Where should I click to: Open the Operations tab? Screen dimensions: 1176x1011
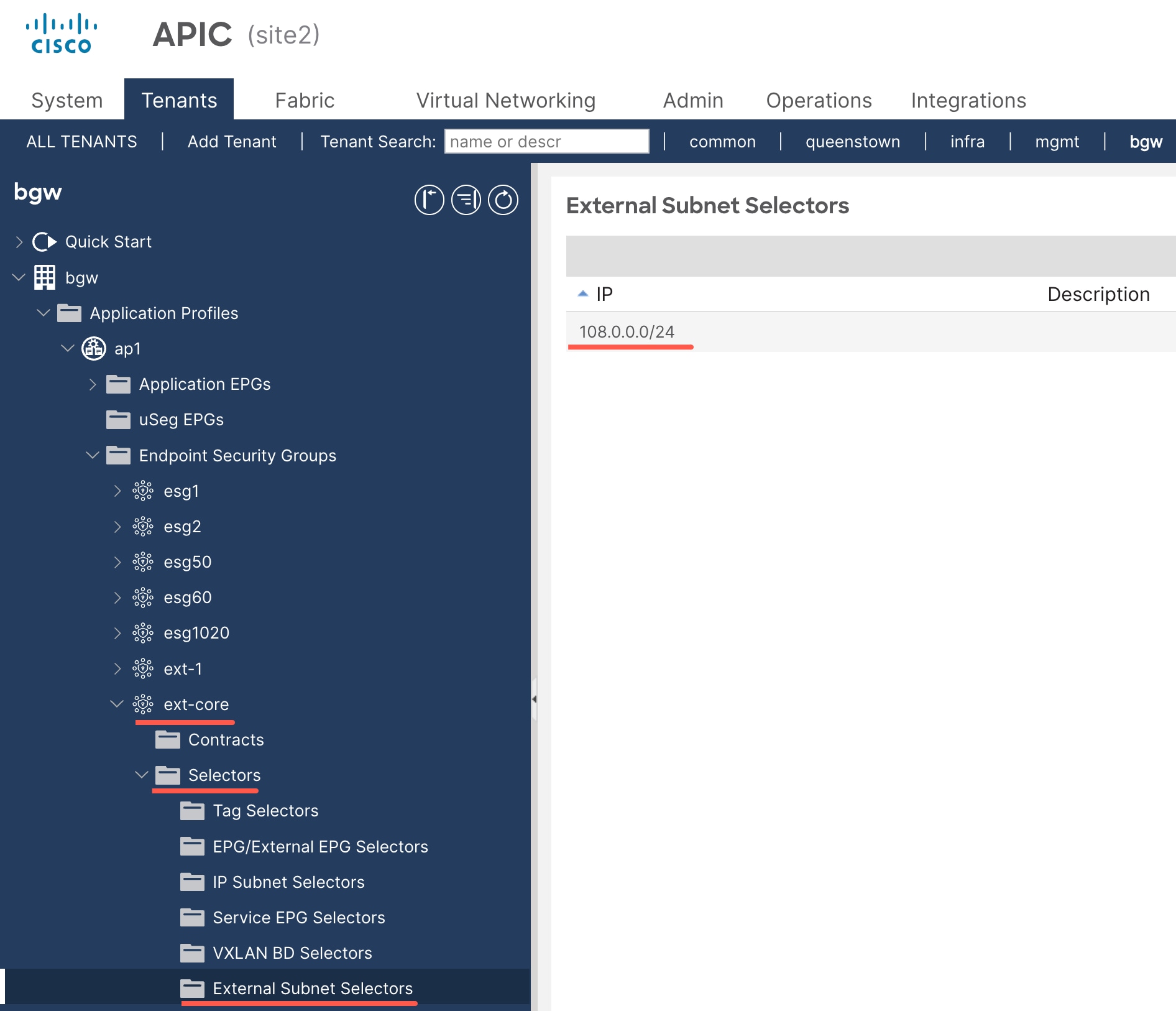click(819, 101)
